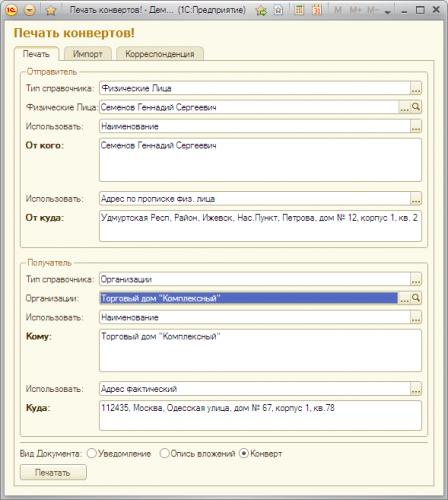Open the calendar icon in title bar
Image resolution: width=448 pixels, height=500 pixels.
pyautogui.click(x=317, y=10)
